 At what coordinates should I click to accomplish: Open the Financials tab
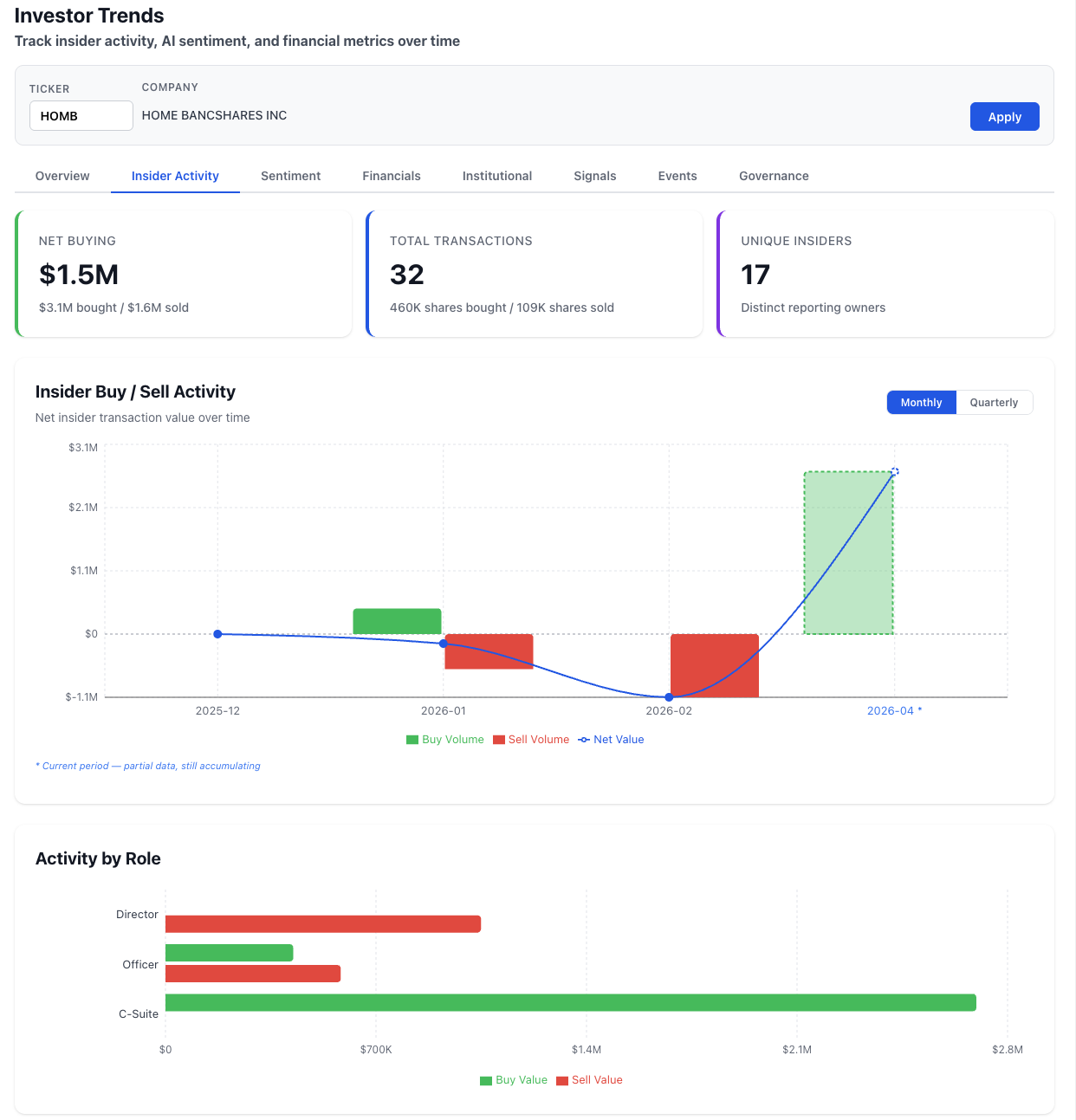click(391, 176)
